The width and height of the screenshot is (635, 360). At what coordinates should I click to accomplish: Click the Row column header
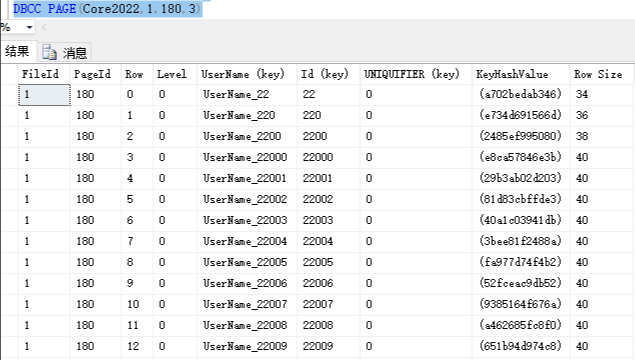(137, 74)
